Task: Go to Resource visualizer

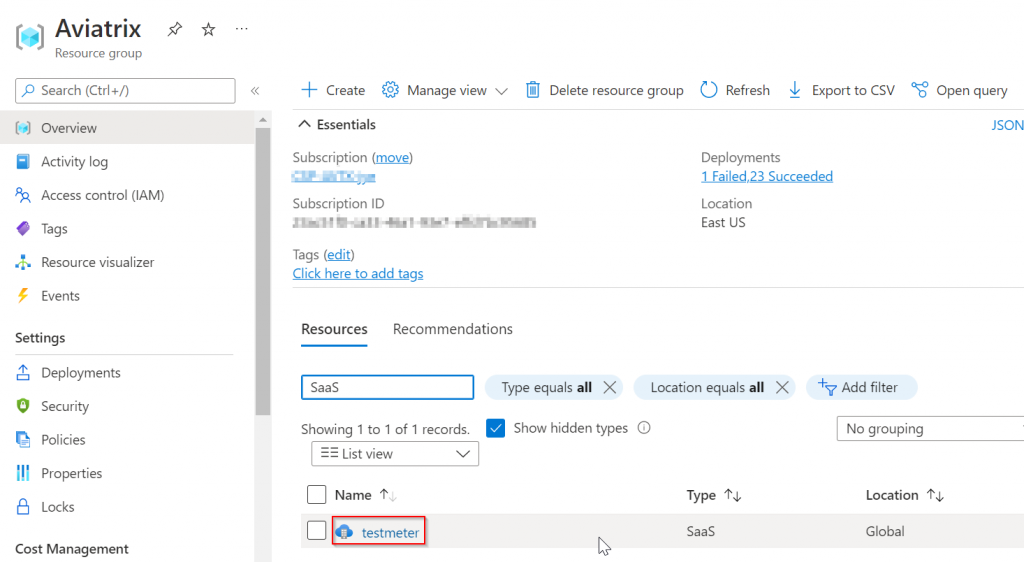Action: coord(97,262)
